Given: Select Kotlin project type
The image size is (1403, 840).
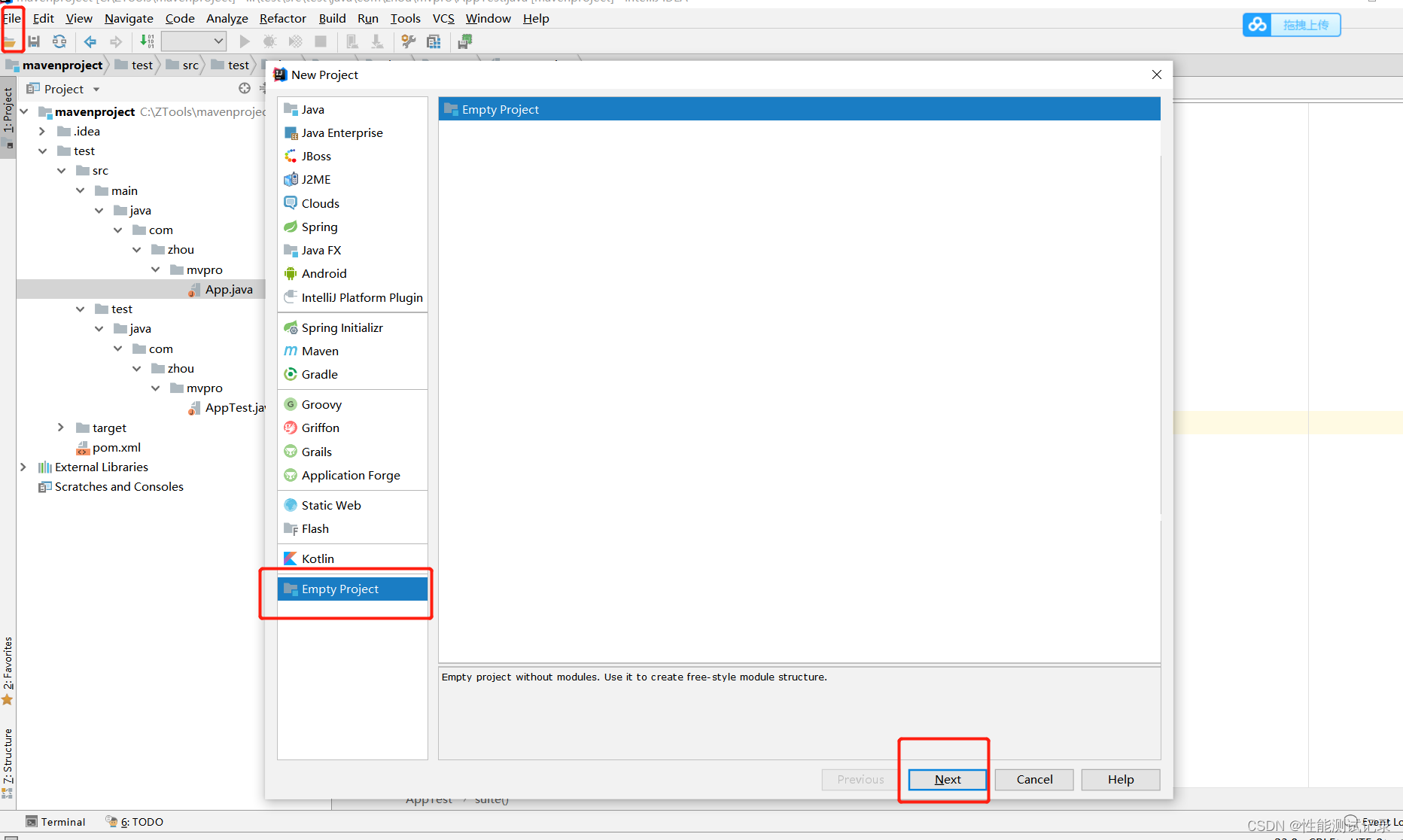Looking at the screenshot, I should 352,558.
